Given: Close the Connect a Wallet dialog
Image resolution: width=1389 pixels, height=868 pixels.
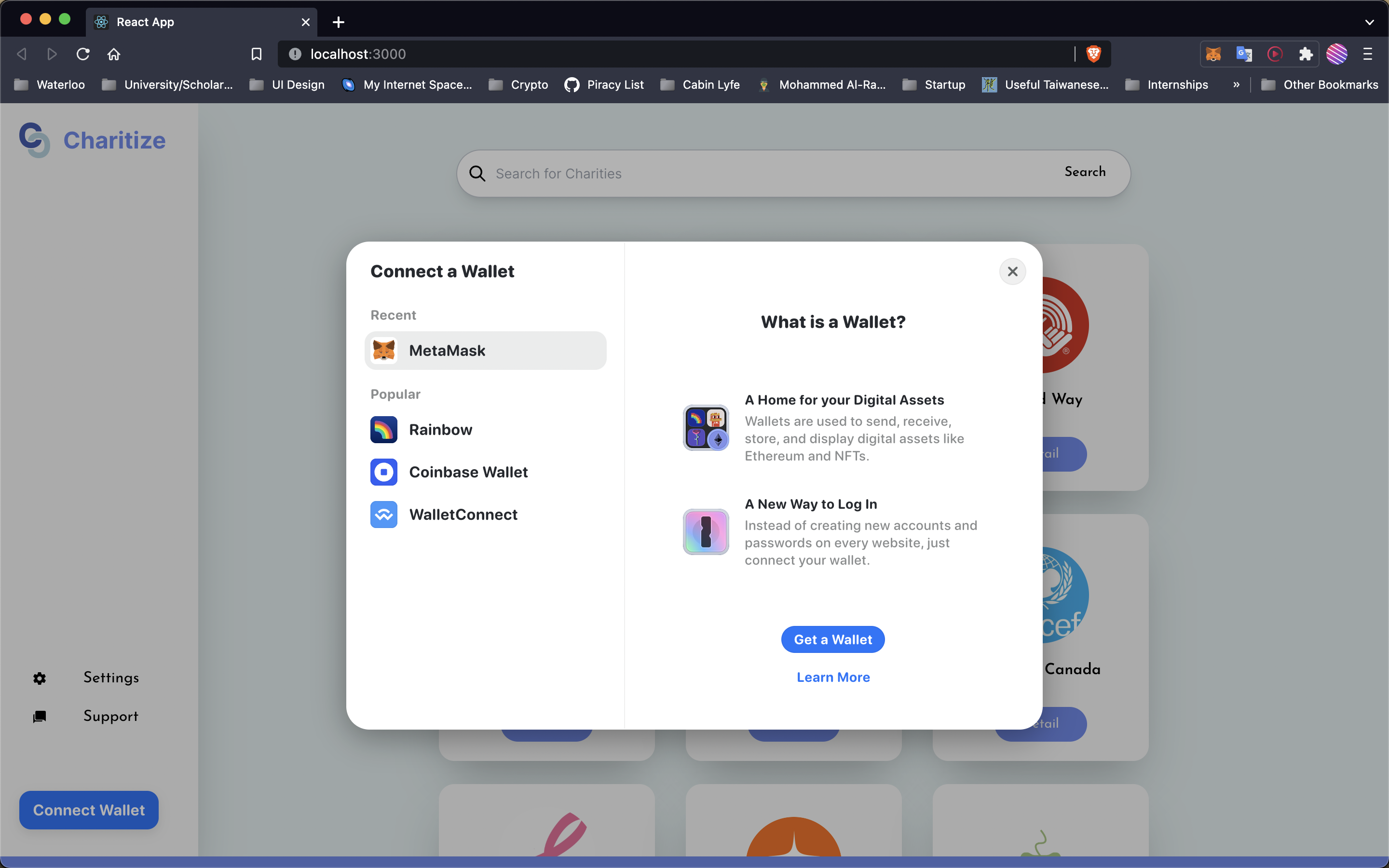Looking at the screenshot, I should [x=1012, y=271].
